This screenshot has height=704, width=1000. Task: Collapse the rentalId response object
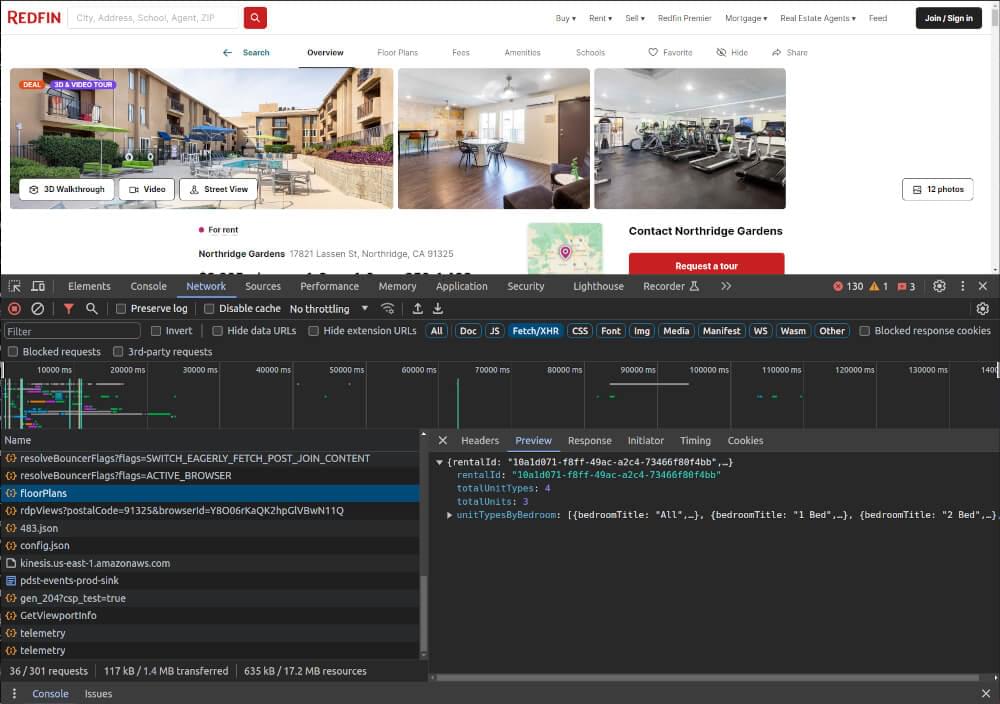click(x=439, y=463)
